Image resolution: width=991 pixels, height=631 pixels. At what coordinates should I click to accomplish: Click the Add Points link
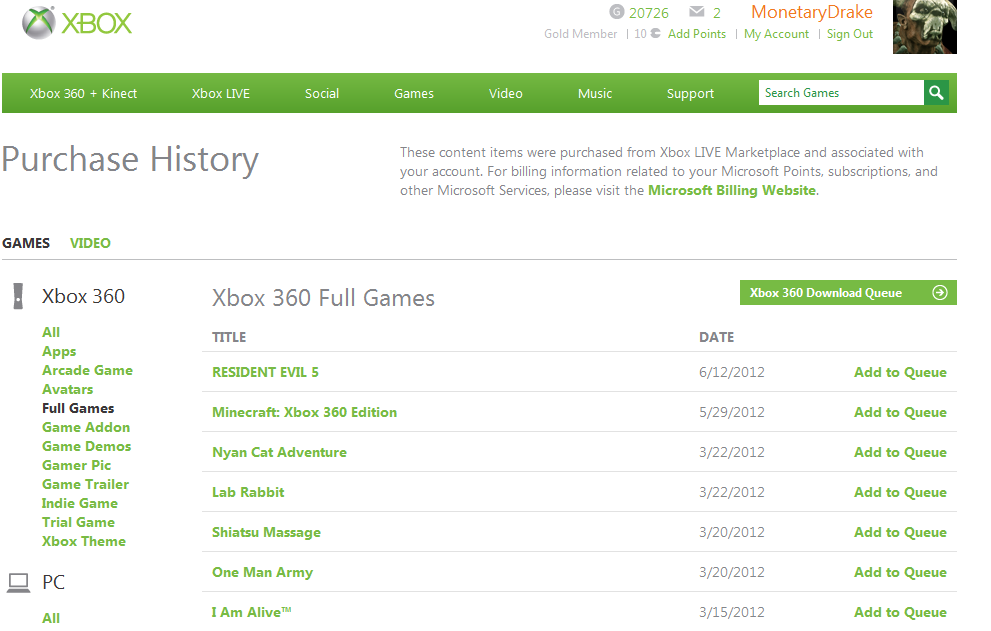click(x=697, y=34)
